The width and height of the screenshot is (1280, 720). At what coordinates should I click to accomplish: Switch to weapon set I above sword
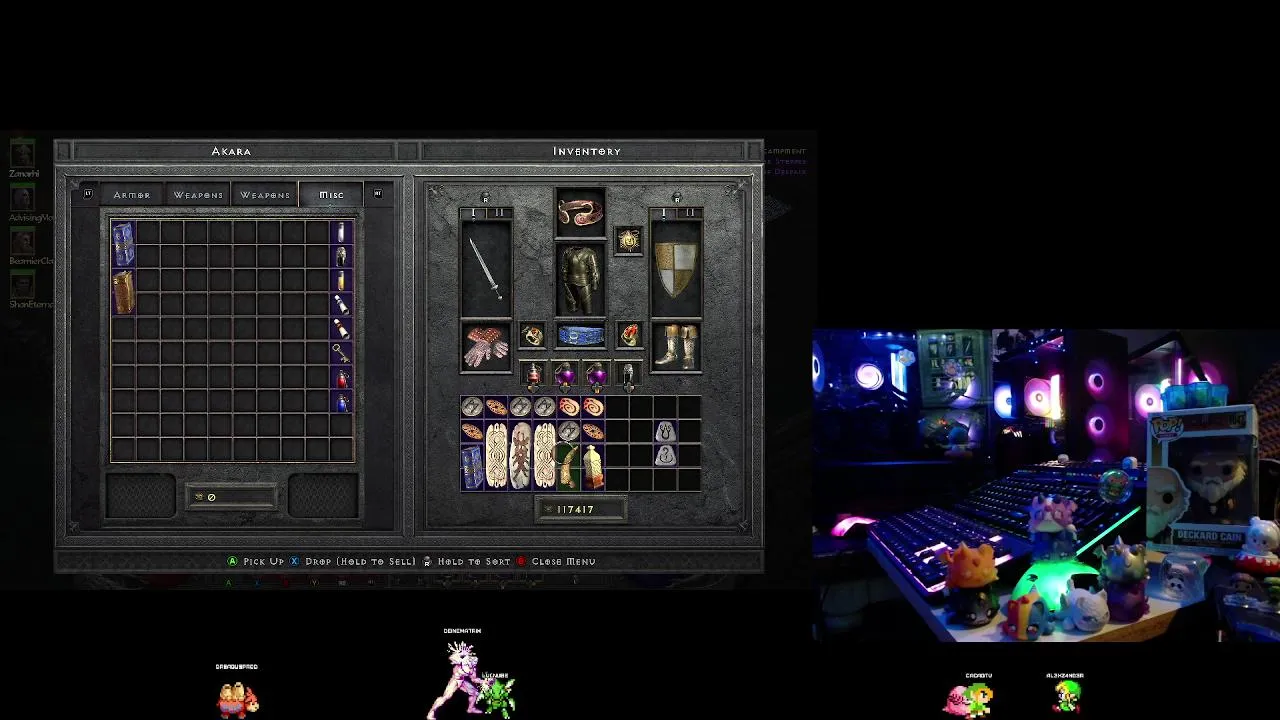pyautogui.click(x=474, y=213)
